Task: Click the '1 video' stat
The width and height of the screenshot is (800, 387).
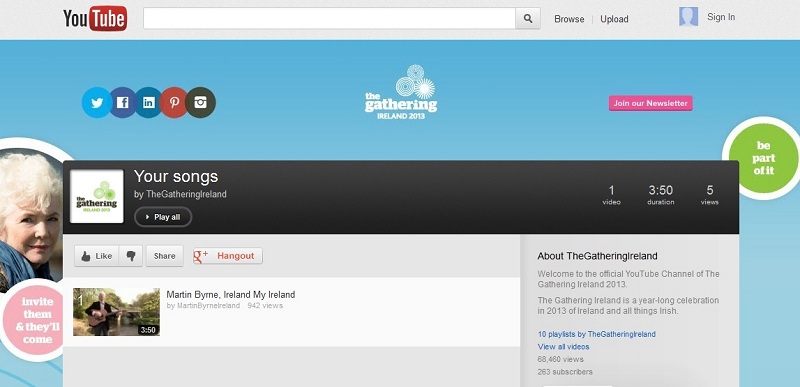Action: (611, 195)
